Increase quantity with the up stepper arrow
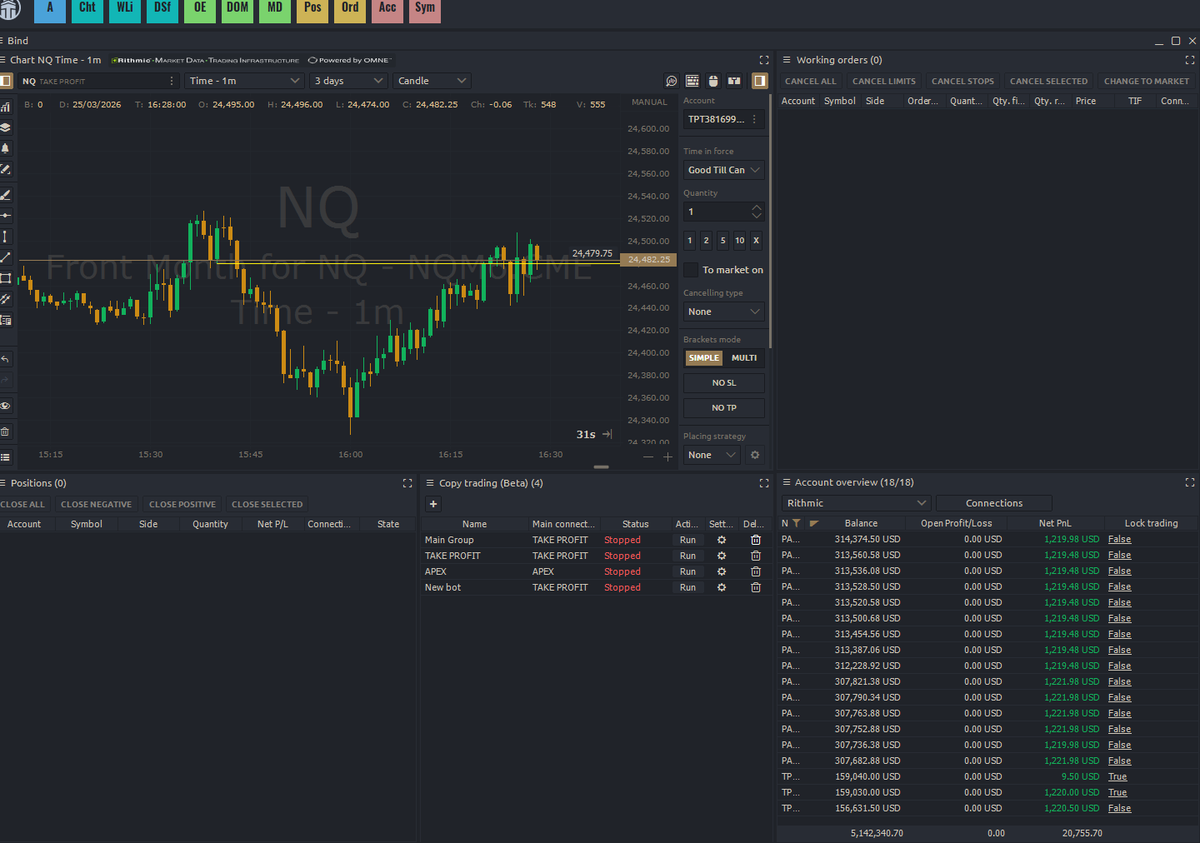 (x=757, y=207)
